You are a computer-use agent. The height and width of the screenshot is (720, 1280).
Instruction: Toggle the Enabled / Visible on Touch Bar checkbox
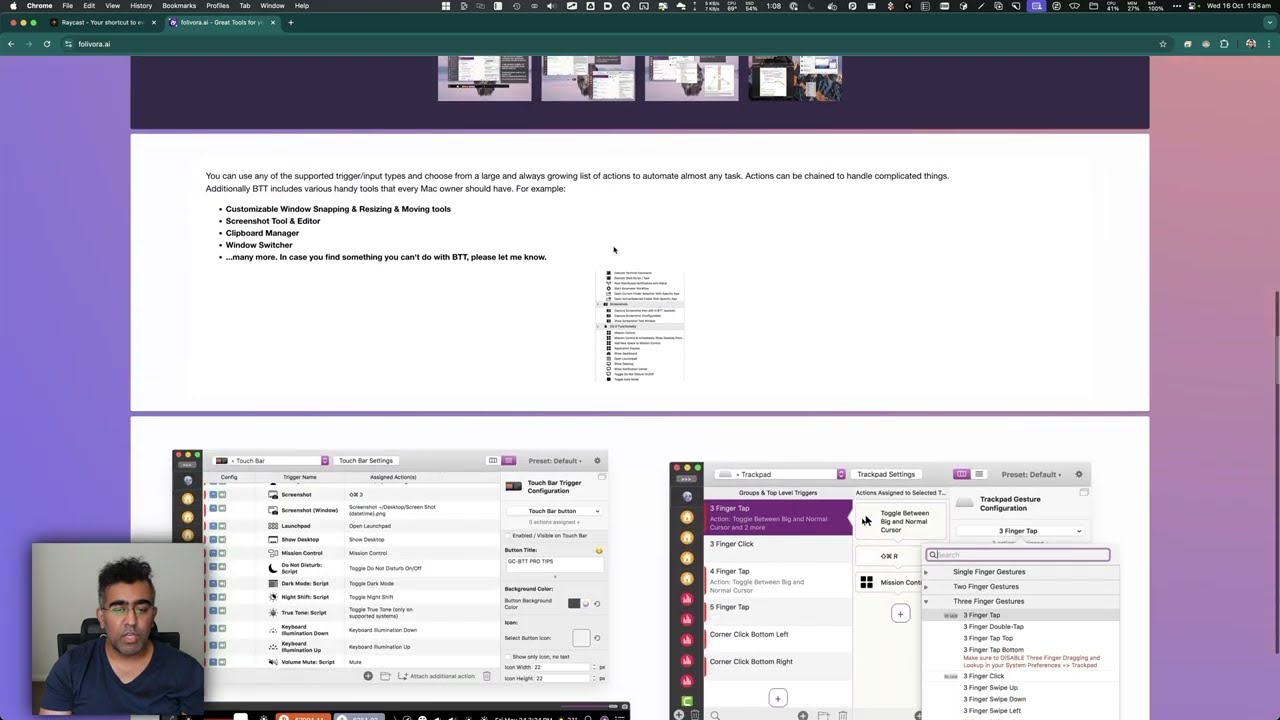point(508,536)
